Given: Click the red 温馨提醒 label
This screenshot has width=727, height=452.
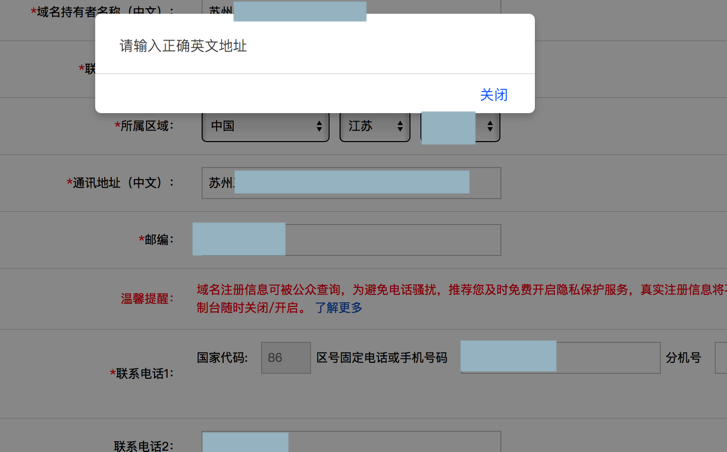Looking at the screenshot, I should (x=147, y=299).
